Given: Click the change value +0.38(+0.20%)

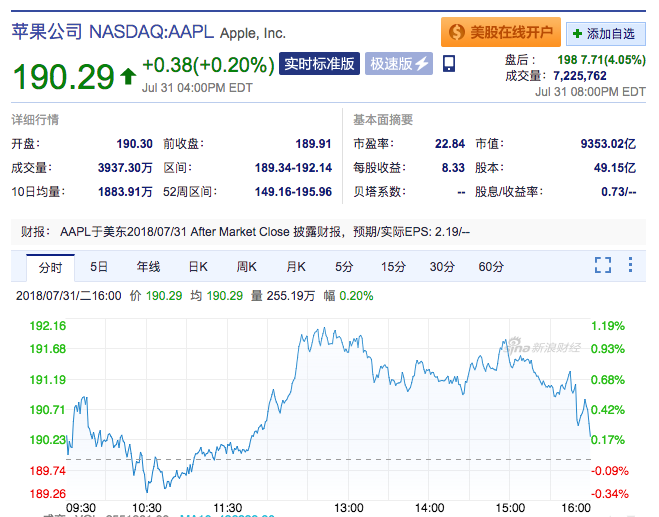Looking at the screenshot, I should [208, 65].
